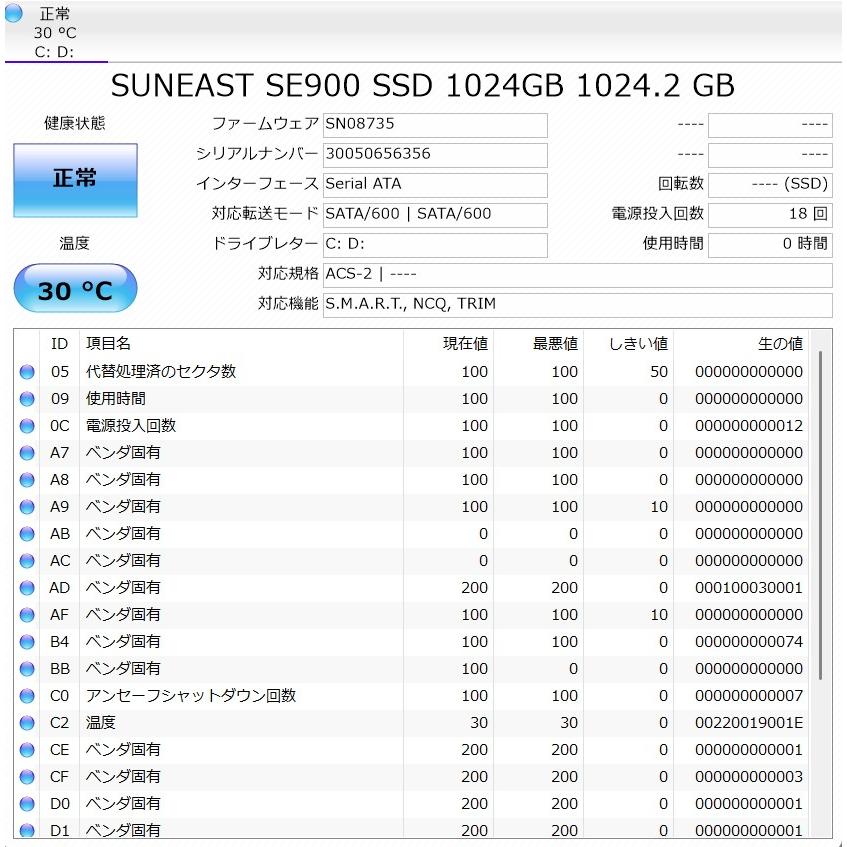Click the transfer mode field SATA/600 | SATA/600

pos(435,215)
